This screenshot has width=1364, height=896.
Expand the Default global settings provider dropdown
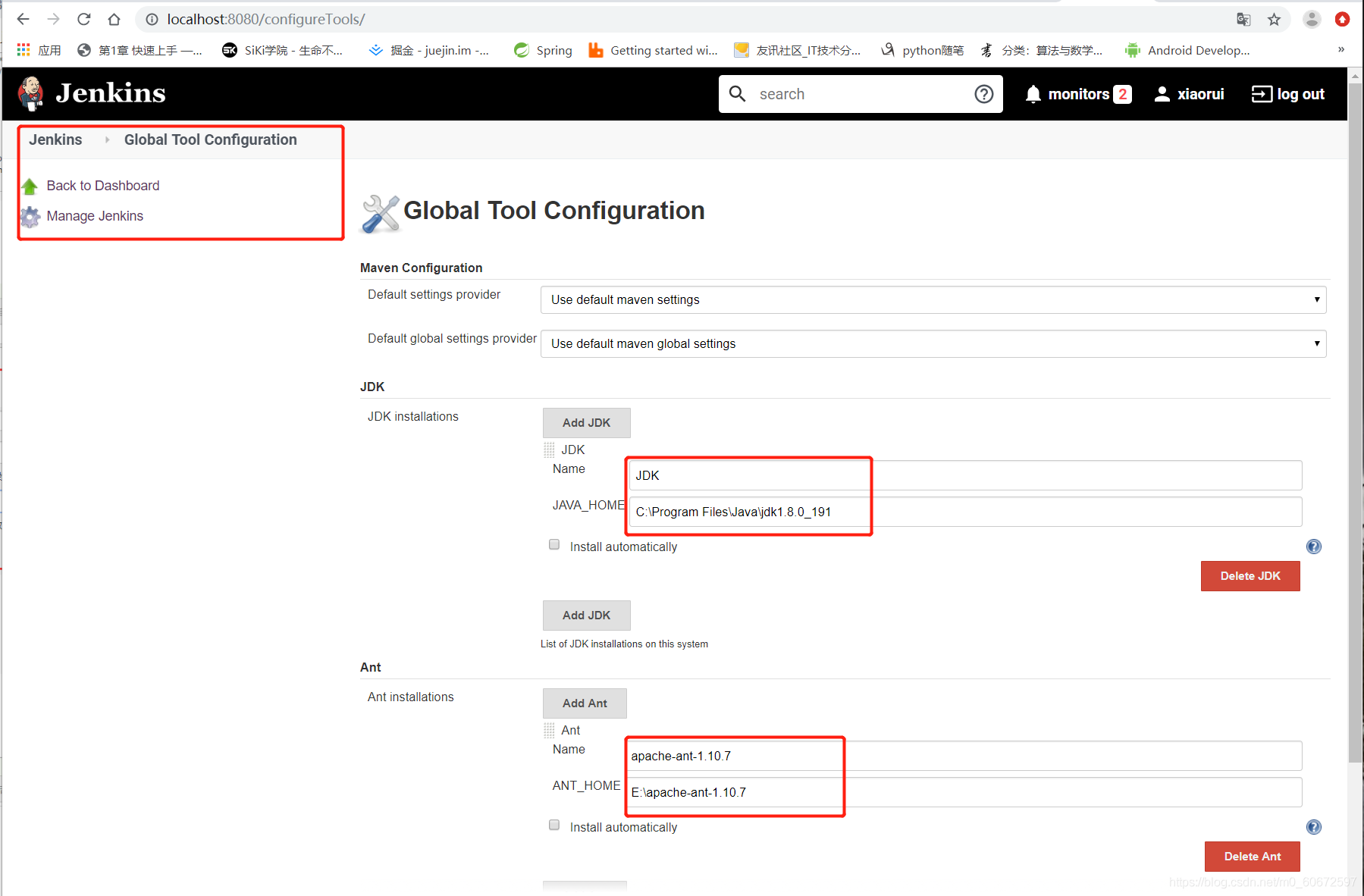pyautogui.click(x=933, y=343)
